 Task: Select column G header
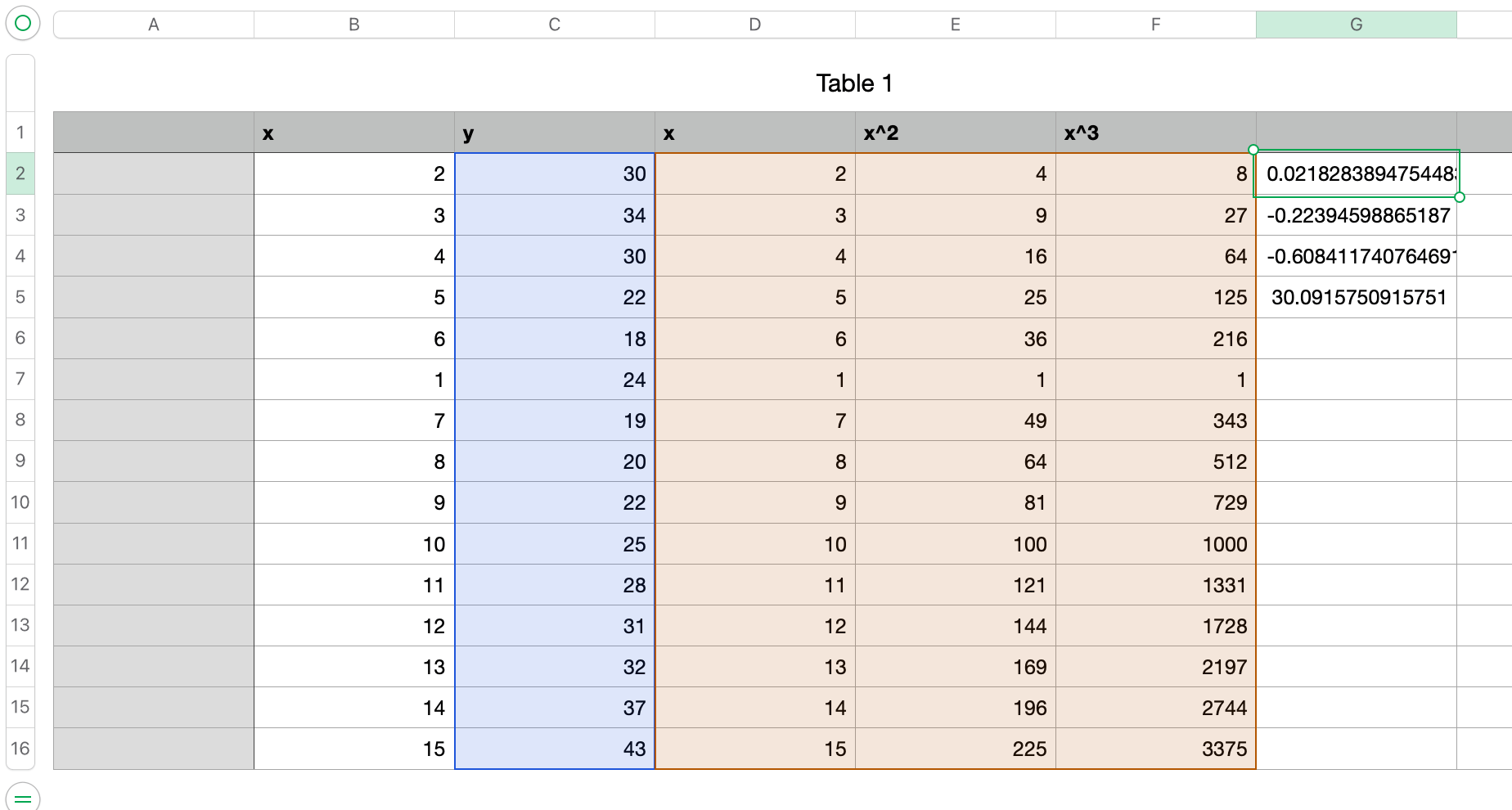click(x=1356, y=25)
